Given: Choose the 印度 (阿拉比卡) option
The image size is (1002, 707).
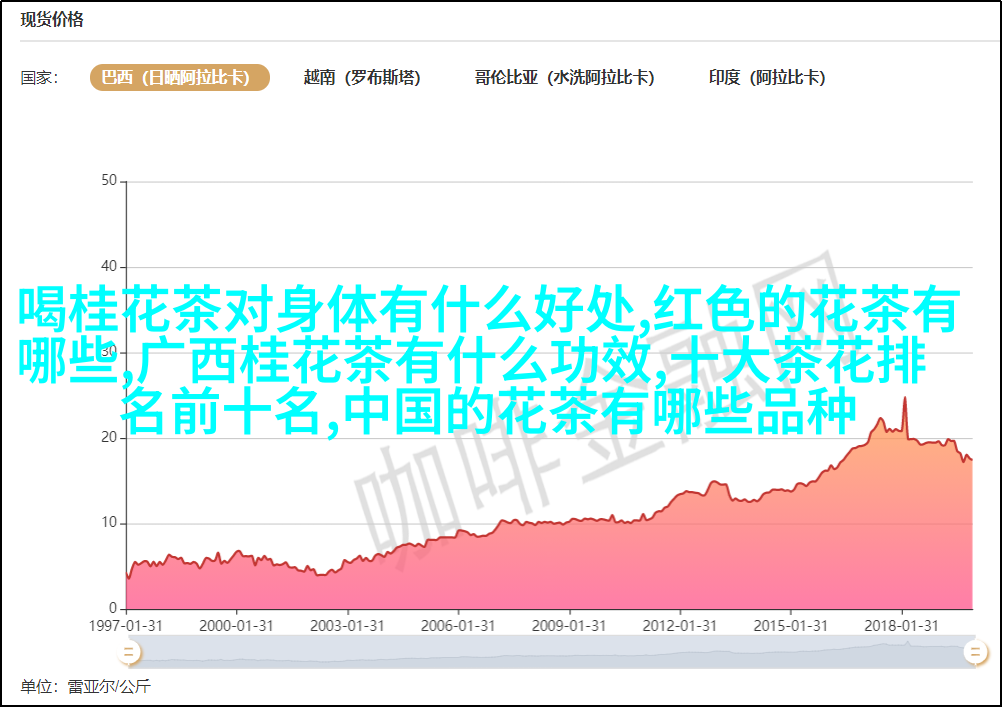Looking at the screenshot, I should (x=766, y=78).
